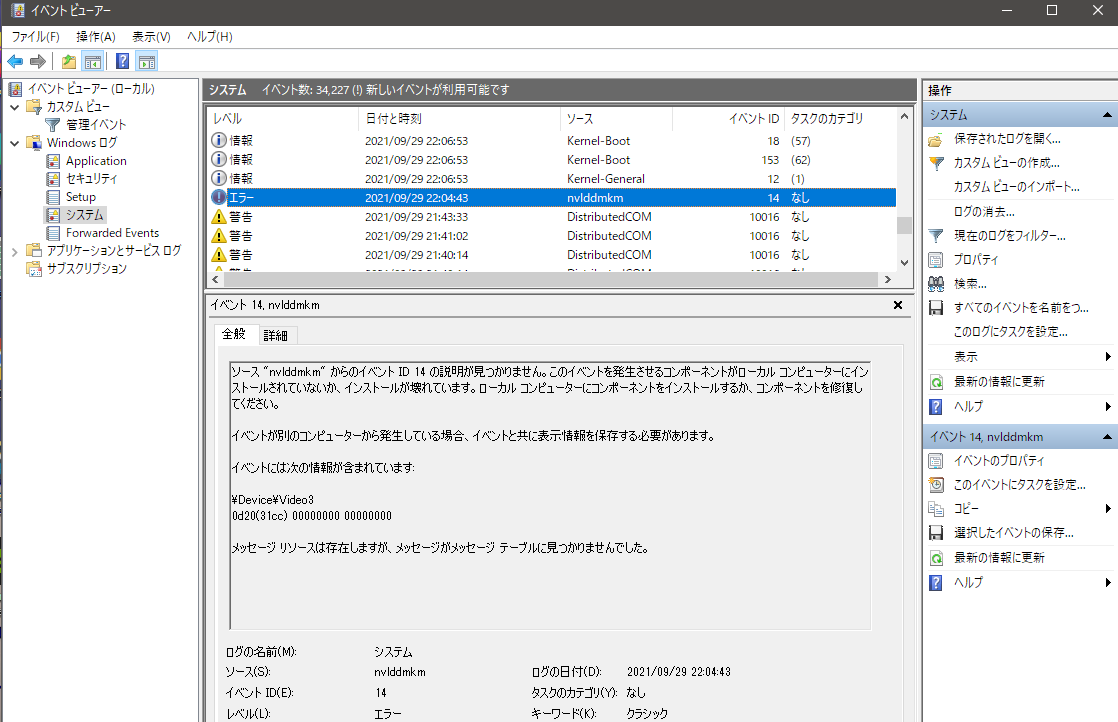This screenshot has width=1118, height=722.
Task: Click the Back arrow toolbar icon
Action: click(15, 62)
